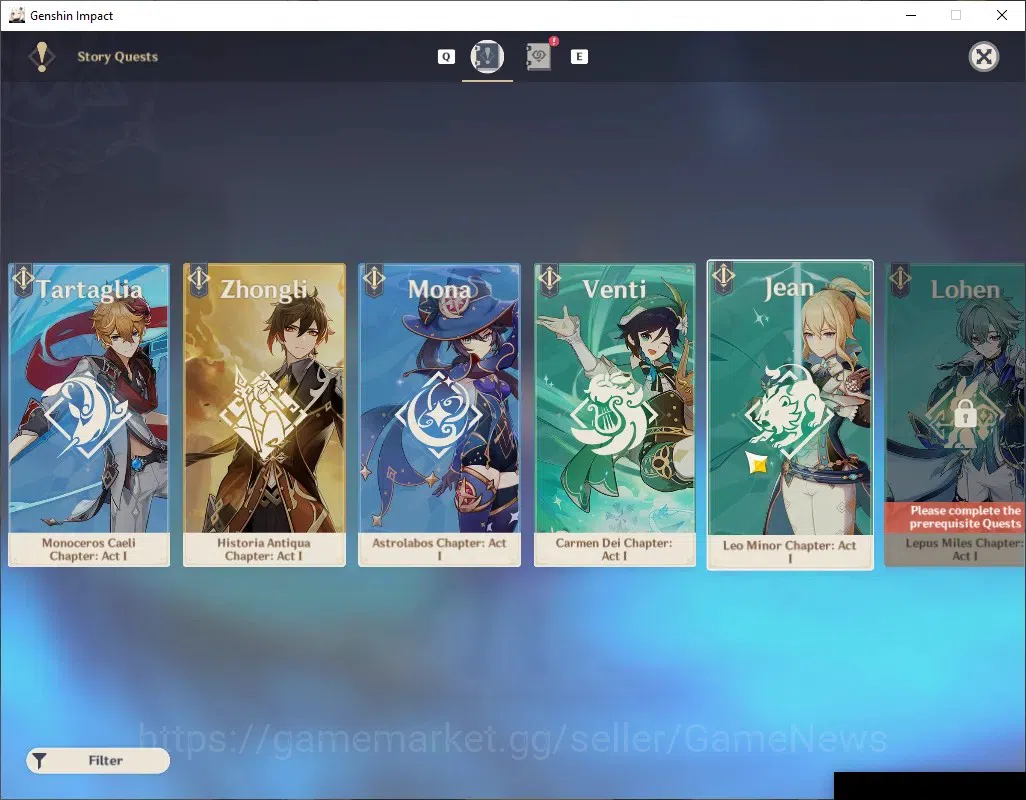Close the Genshin Impact window

coord(1002,15)
